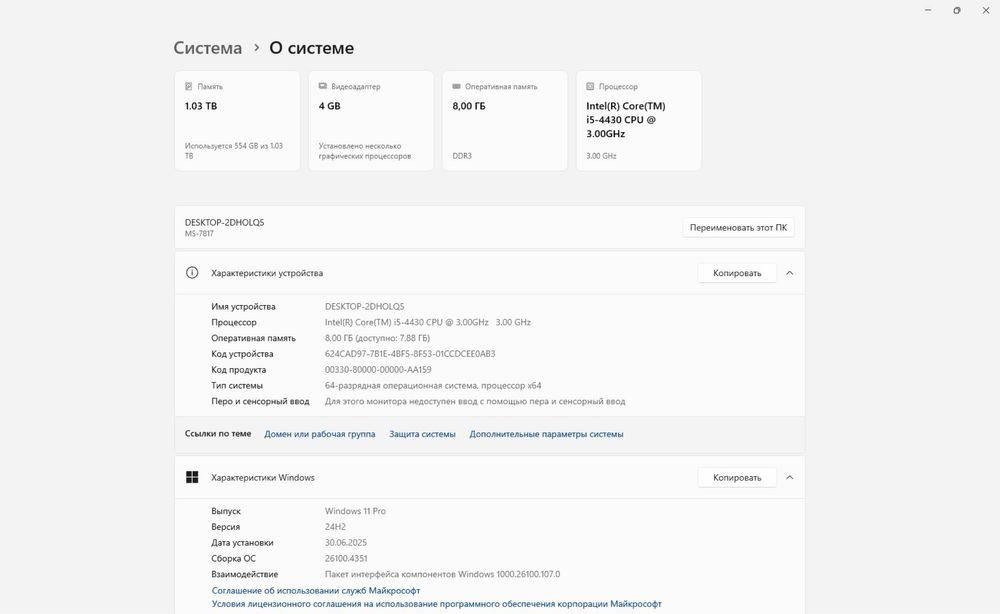
Task: Maximize or restore the Settings window
Action: click(x=957, y=10)
